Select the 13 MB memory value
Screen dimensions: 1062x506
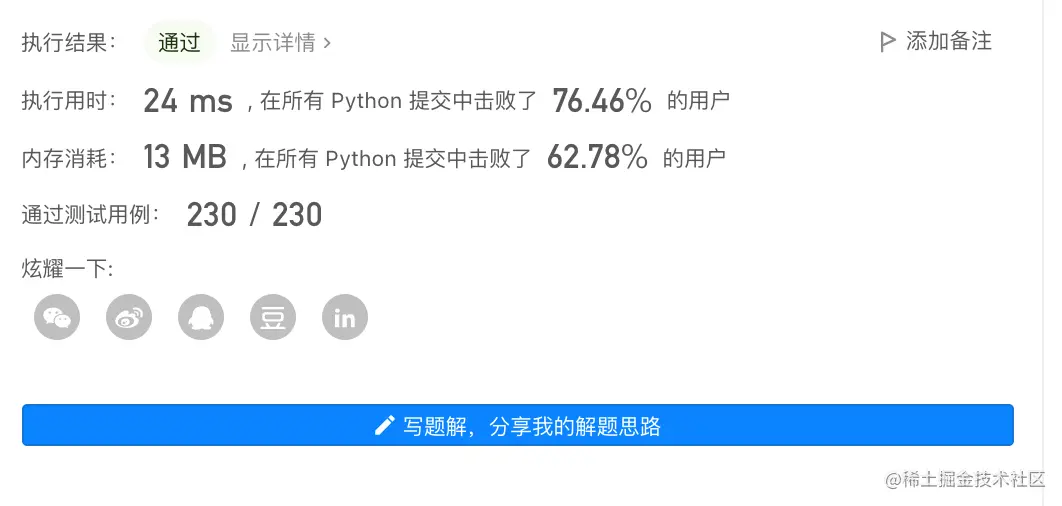pos(185,157)
